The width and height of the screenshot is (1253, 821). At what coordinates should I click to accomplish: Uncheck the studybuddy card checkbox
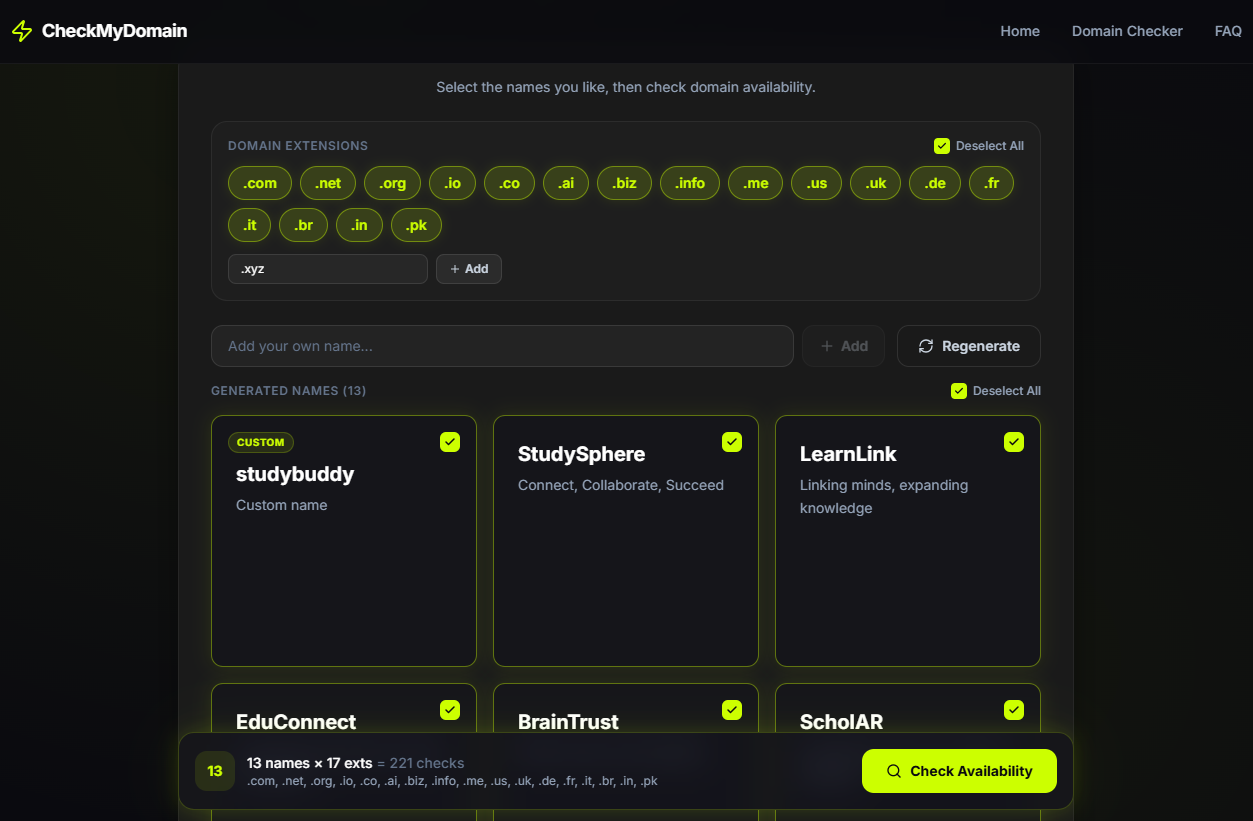tap(450, 442)
